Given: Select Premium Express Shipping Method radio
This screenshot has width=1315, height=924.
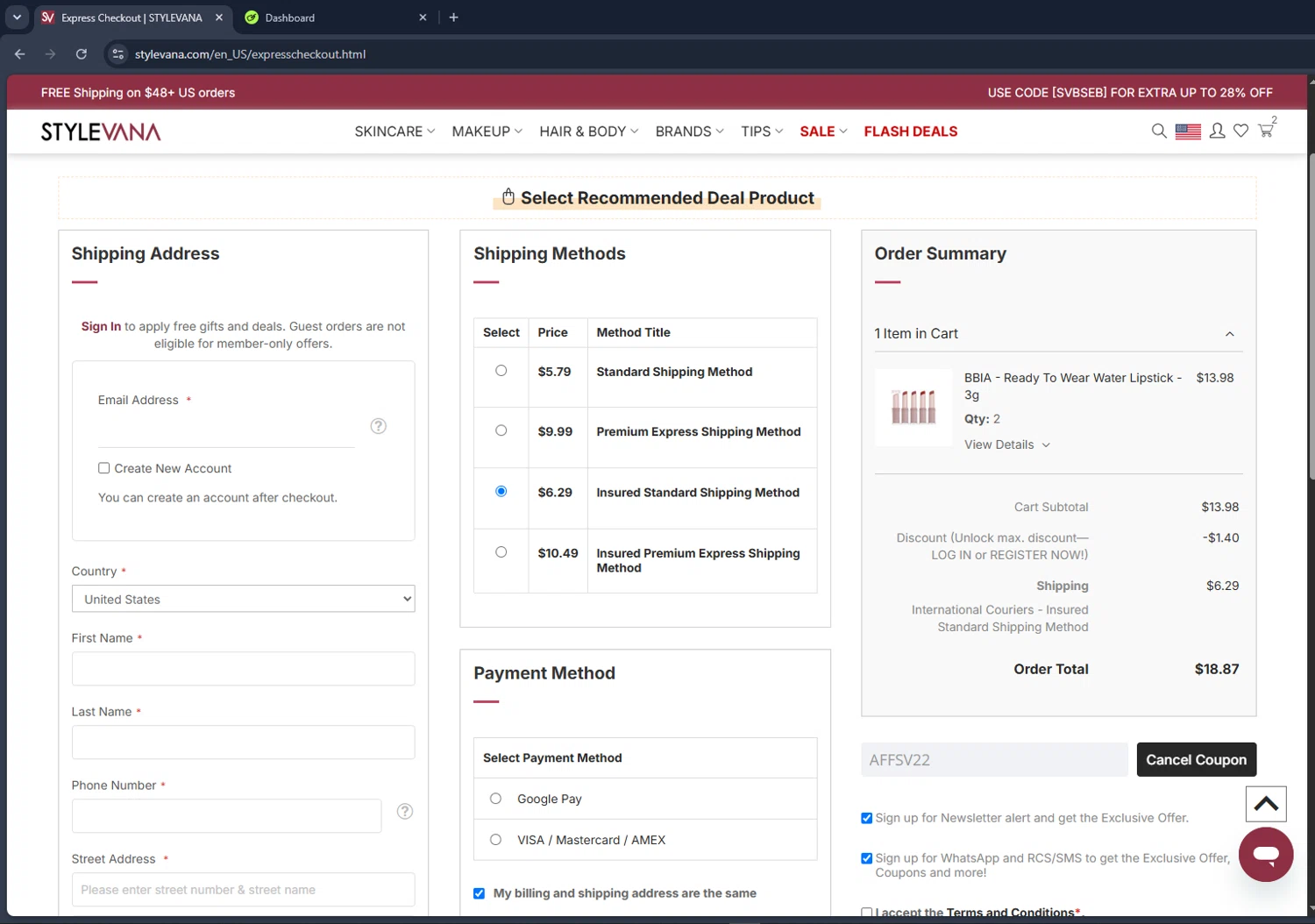Looking at the screenshot, I should 501,430.
